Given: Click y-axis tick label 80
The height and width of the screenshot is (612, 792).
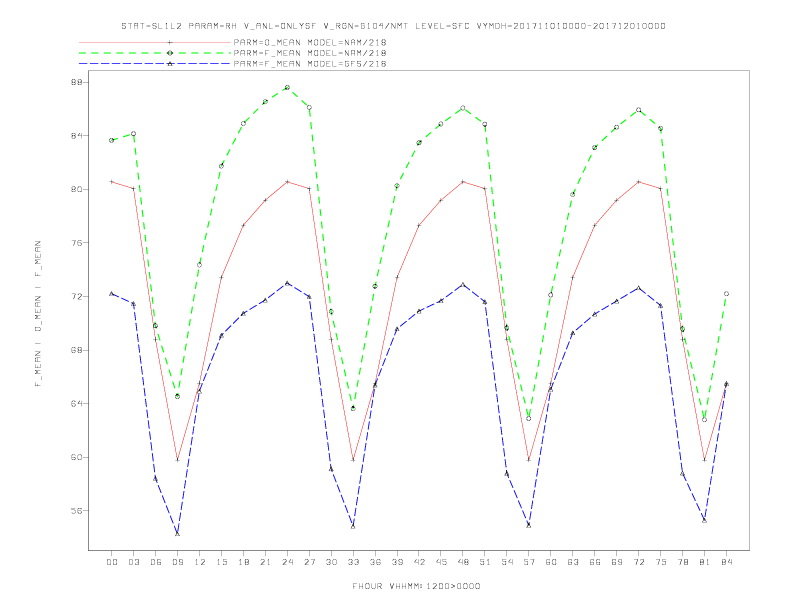Looking at the screenshot, I should 77,189.
